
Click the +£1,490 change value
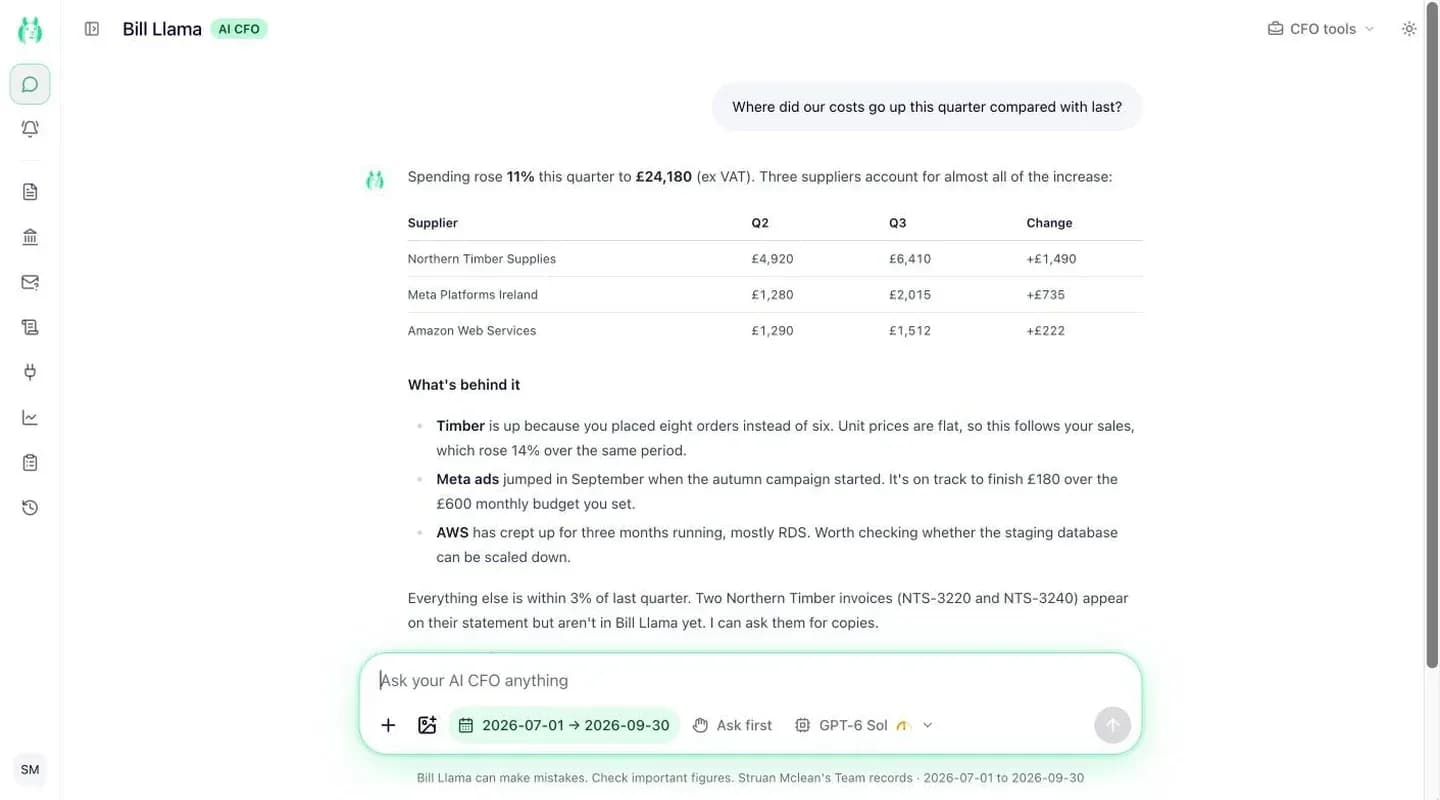1052,259
